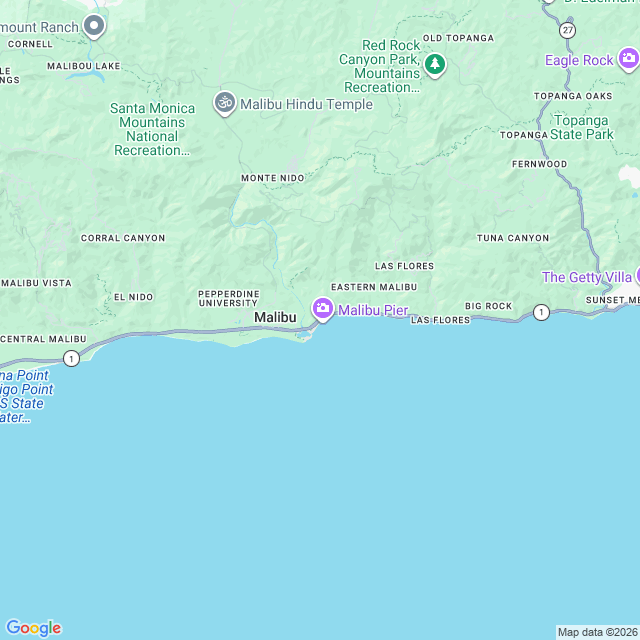The width and height of the screenshot is (640, 640).
Task: Click the Topanga Oaks label
Action: pyautogui.click(x=573, y=96)
